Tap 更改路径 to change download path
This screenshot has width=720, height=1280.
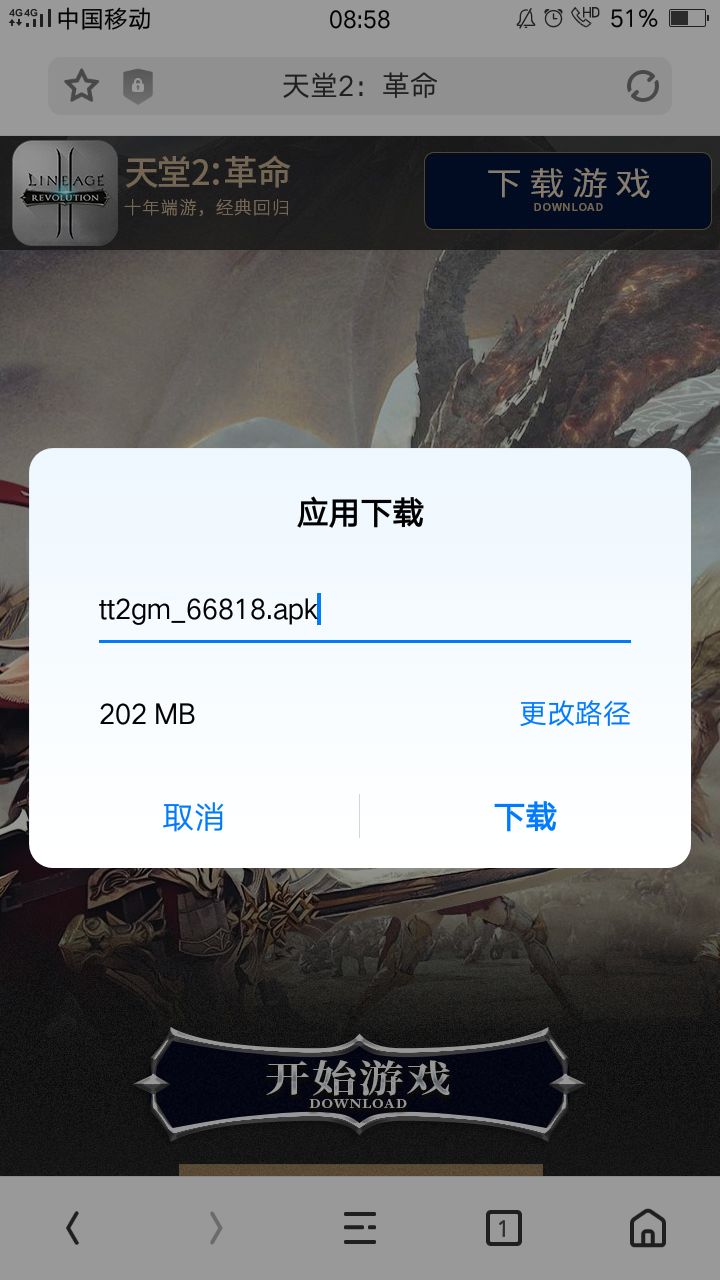coord(575,713)
